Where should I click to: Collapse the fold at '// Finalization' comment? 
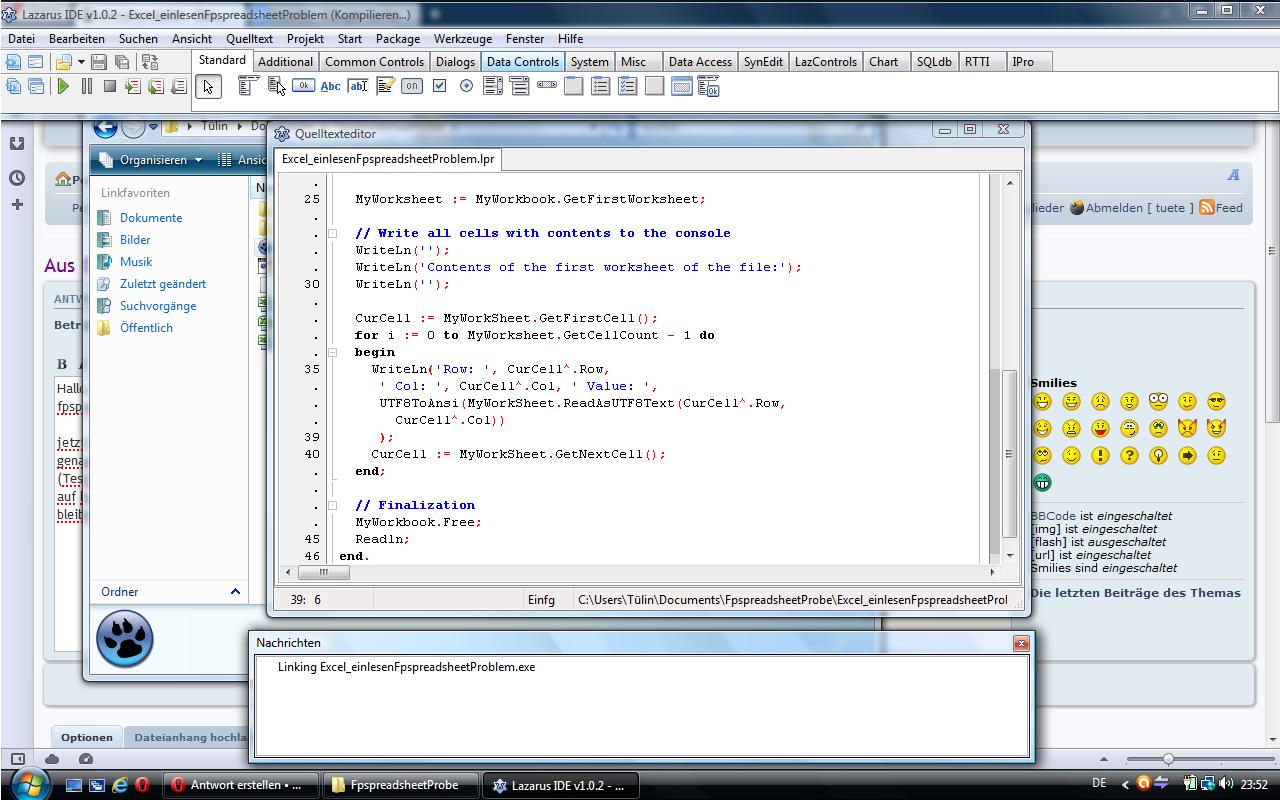click(333, 505)
